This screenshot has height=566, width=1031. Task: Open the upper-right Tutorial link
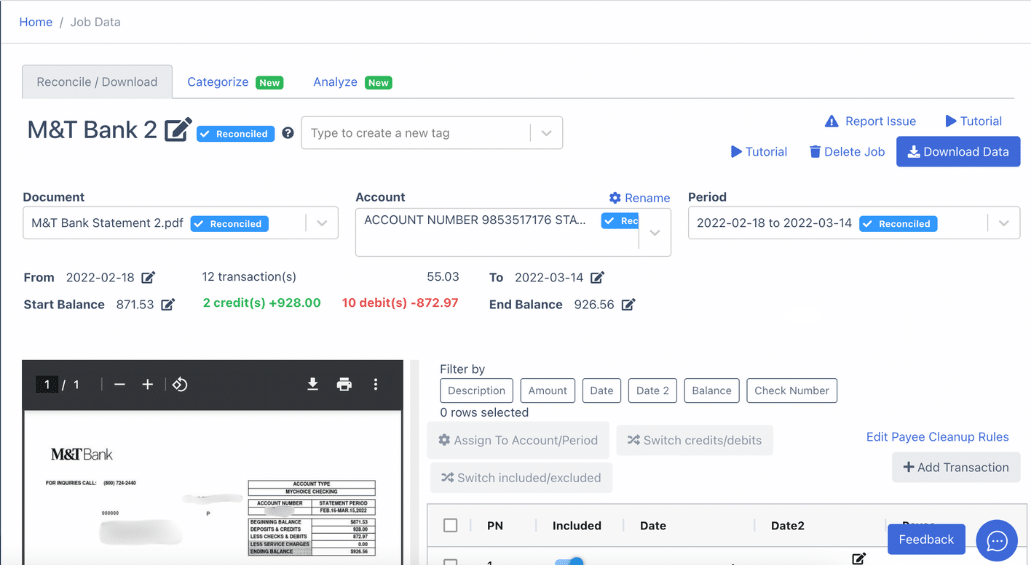(974, 121)
